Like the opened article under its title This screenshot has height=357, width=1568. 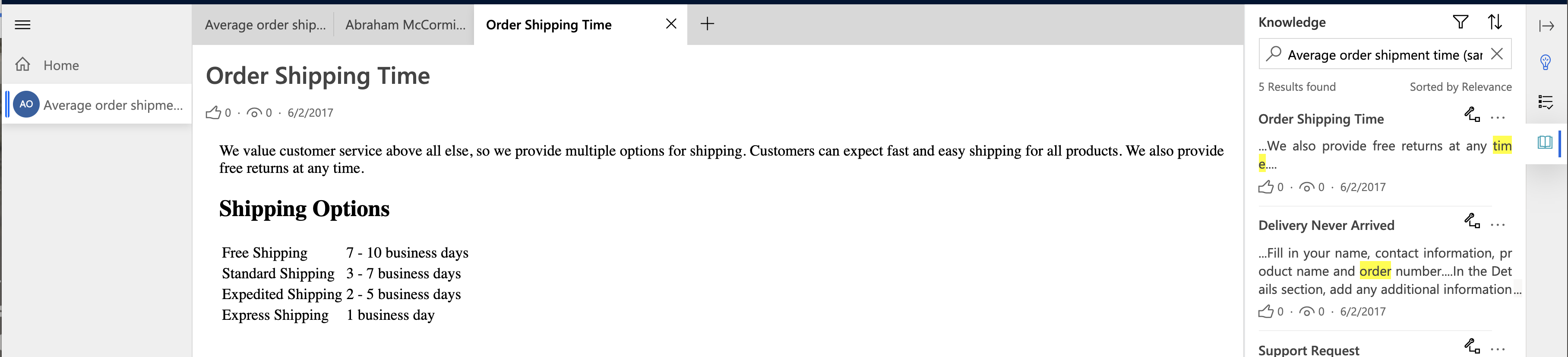pyautogui.click(x=213, y=113)
